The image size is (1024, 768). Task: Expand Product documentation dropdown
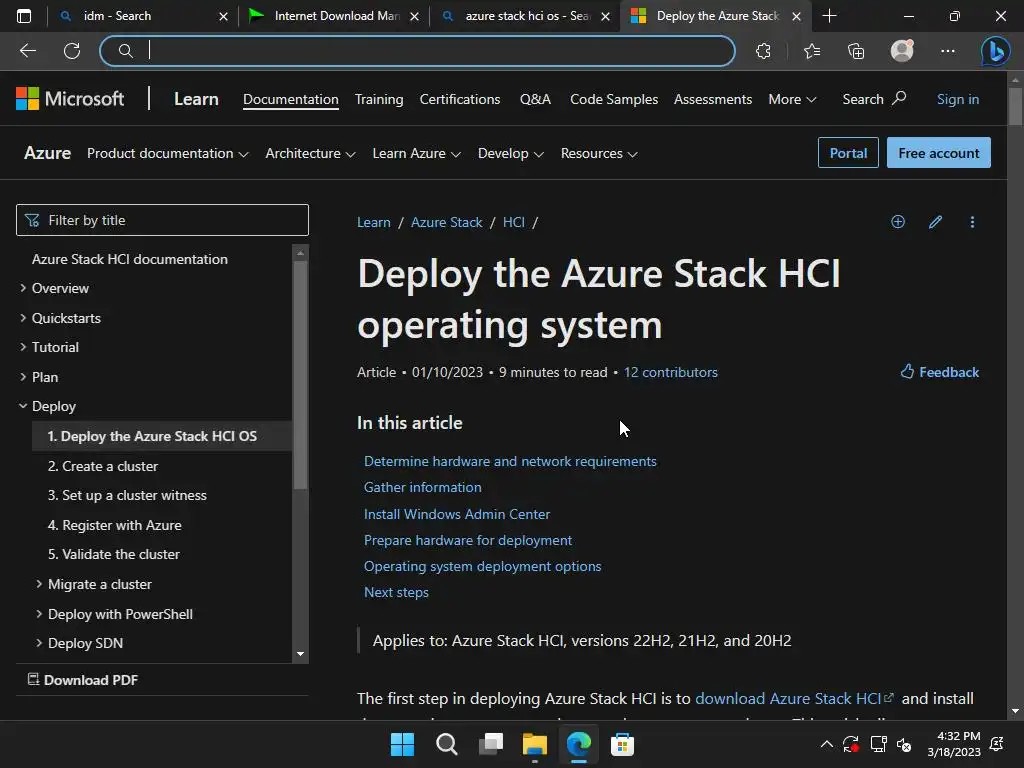click(x=168, y=153)
